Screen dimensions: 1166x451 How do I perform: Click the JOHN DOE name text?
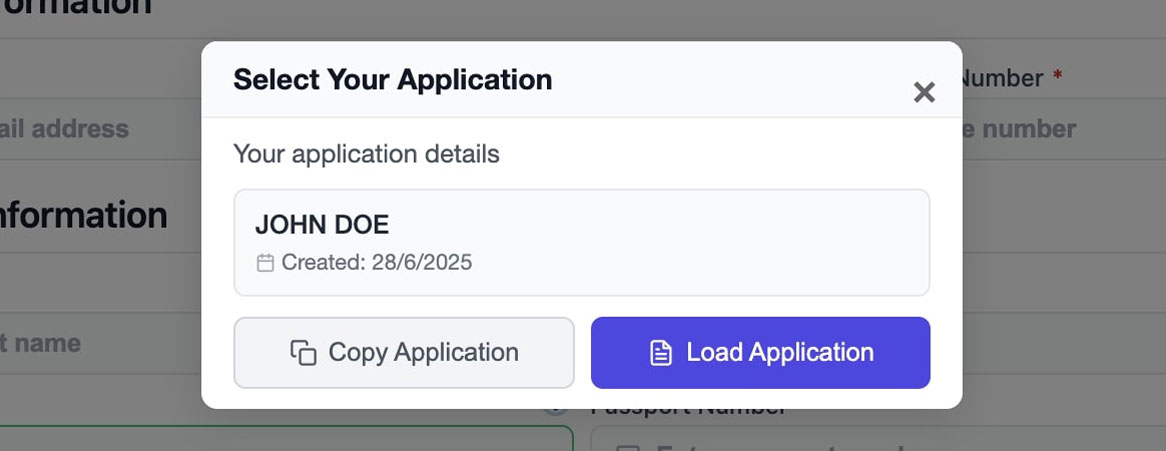click(322, 224)
